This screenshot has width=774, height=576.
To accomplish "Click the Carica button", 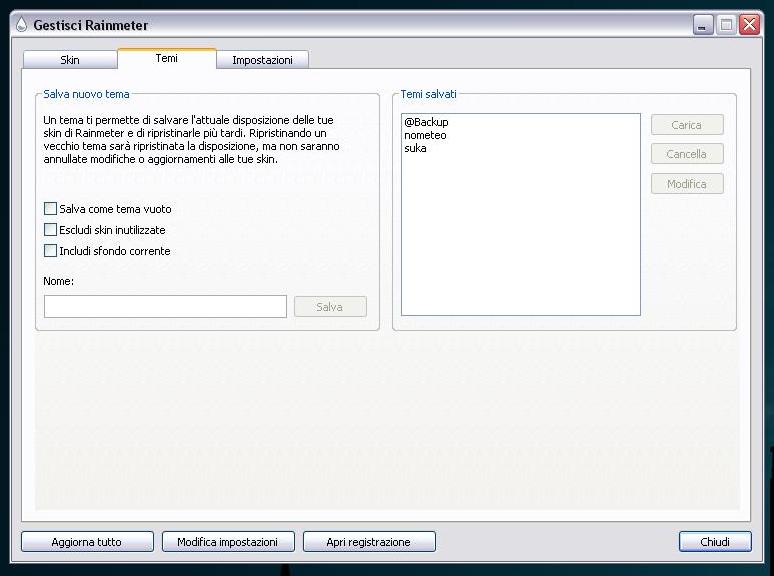I will (x=687, y=125).
